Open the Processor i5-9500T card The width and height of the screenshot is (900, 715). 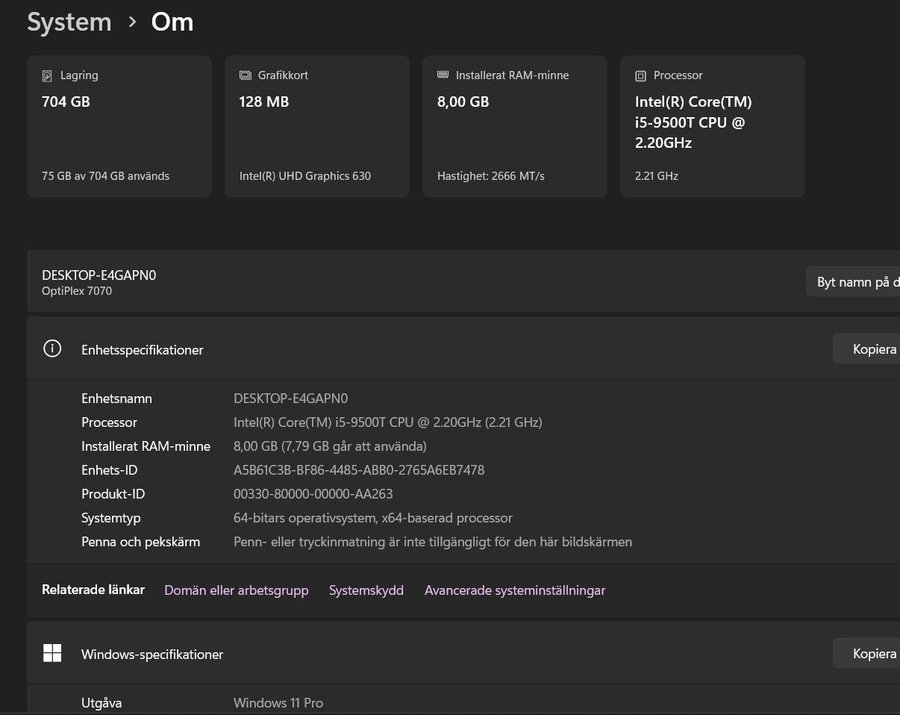[x=712, y=126]
